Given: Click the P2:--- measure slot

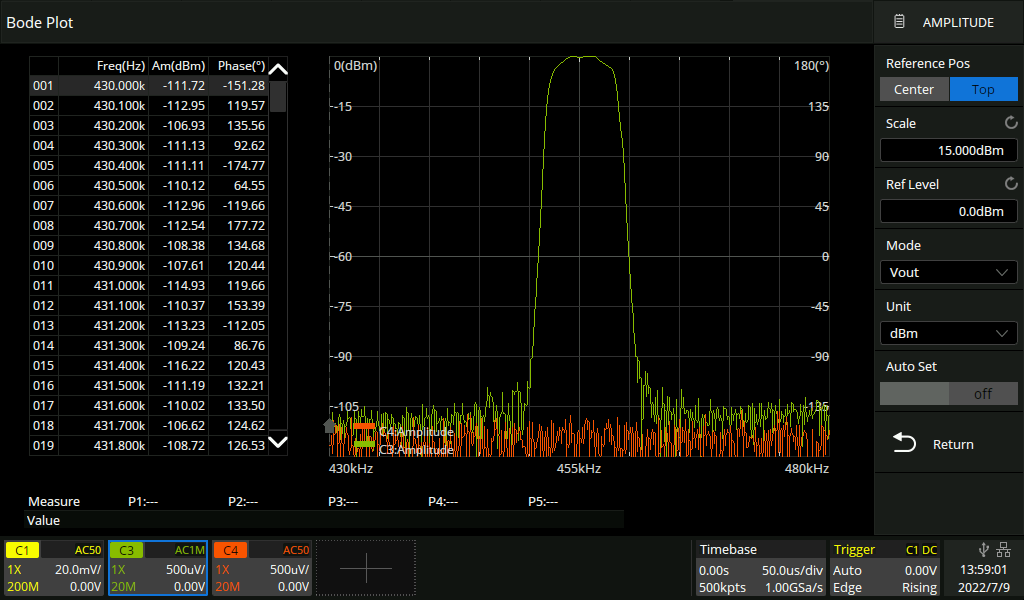Looking at the screenshot, I should click(243, 501).
